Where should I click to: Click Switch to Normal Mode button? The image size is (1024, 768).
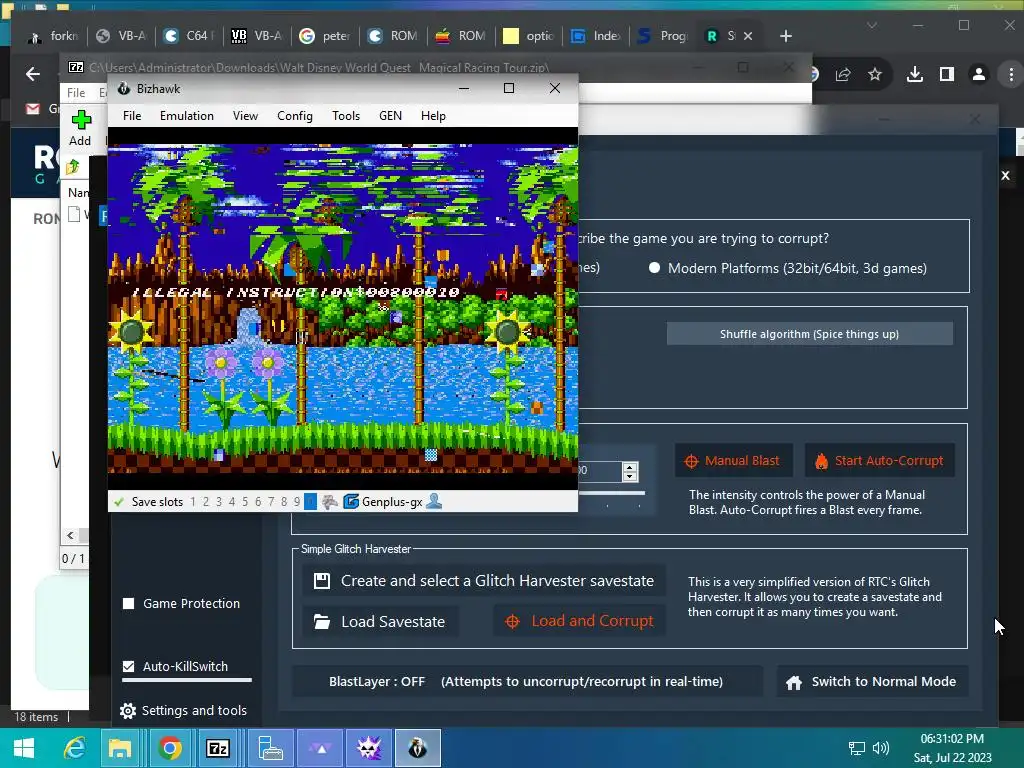872,682
